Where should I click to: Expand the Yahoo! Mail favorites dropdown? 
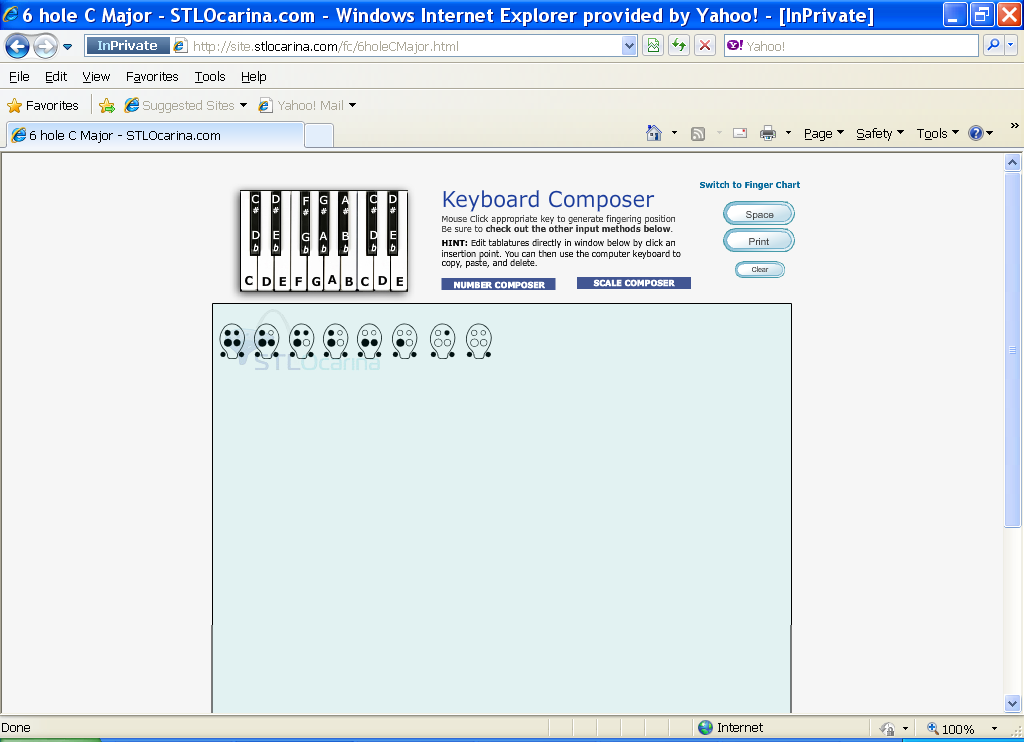(353, 105)
